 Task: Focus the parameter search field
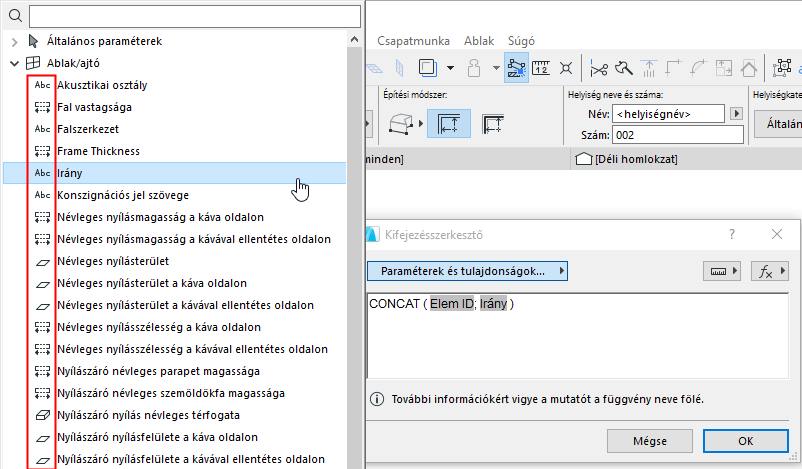click(195, 16)
